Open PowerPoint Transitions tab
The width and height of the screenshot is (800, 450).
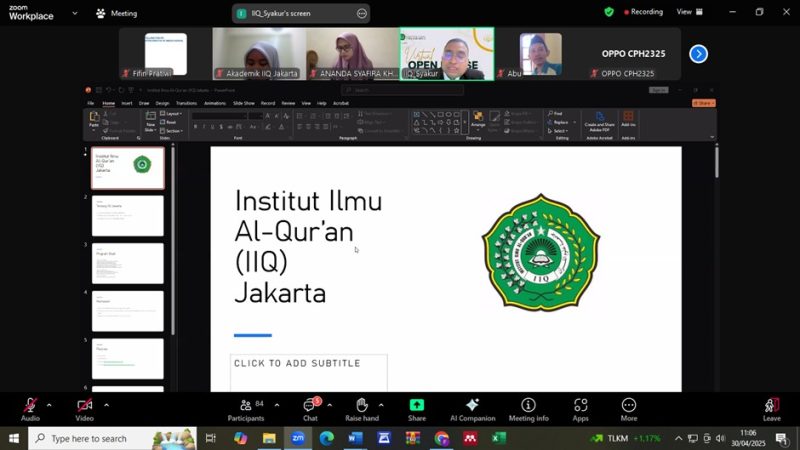(x=186, y=103)
